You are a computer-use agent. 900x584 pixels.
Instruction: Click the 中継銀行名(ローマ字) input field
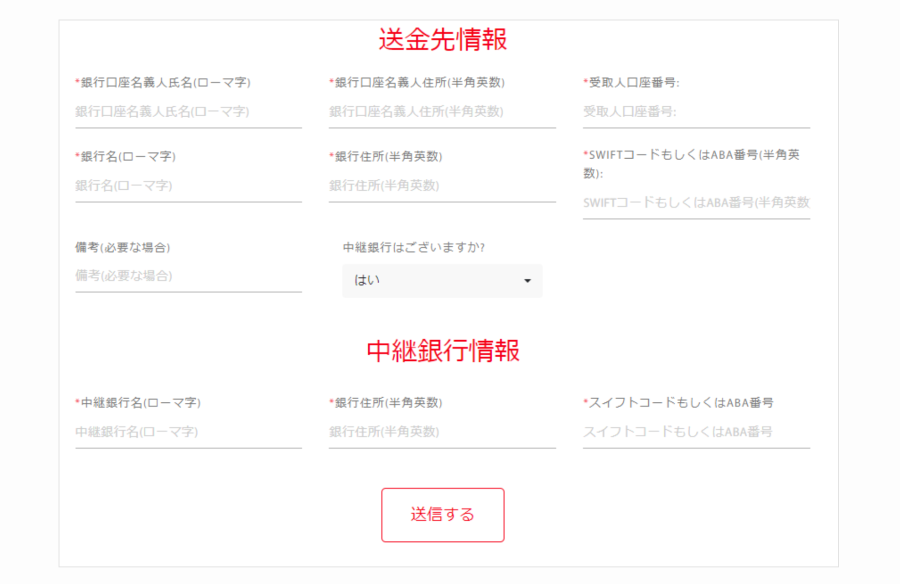(188, 432)
